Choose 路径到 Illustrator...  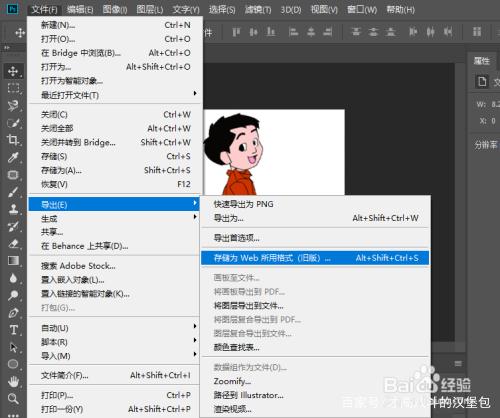pyautogui.click(x=315, y=395)
